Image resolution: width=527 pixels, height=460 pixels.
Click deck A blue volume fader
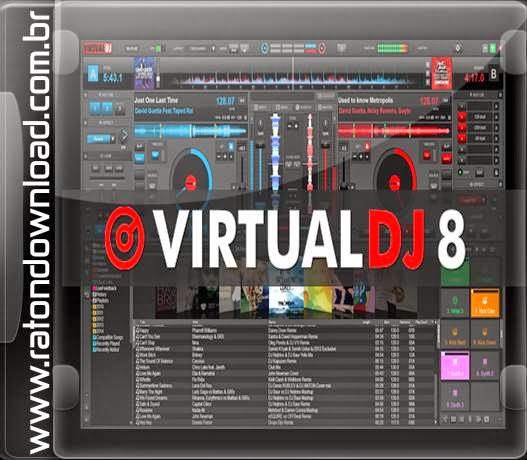click(x=260, y=168)
